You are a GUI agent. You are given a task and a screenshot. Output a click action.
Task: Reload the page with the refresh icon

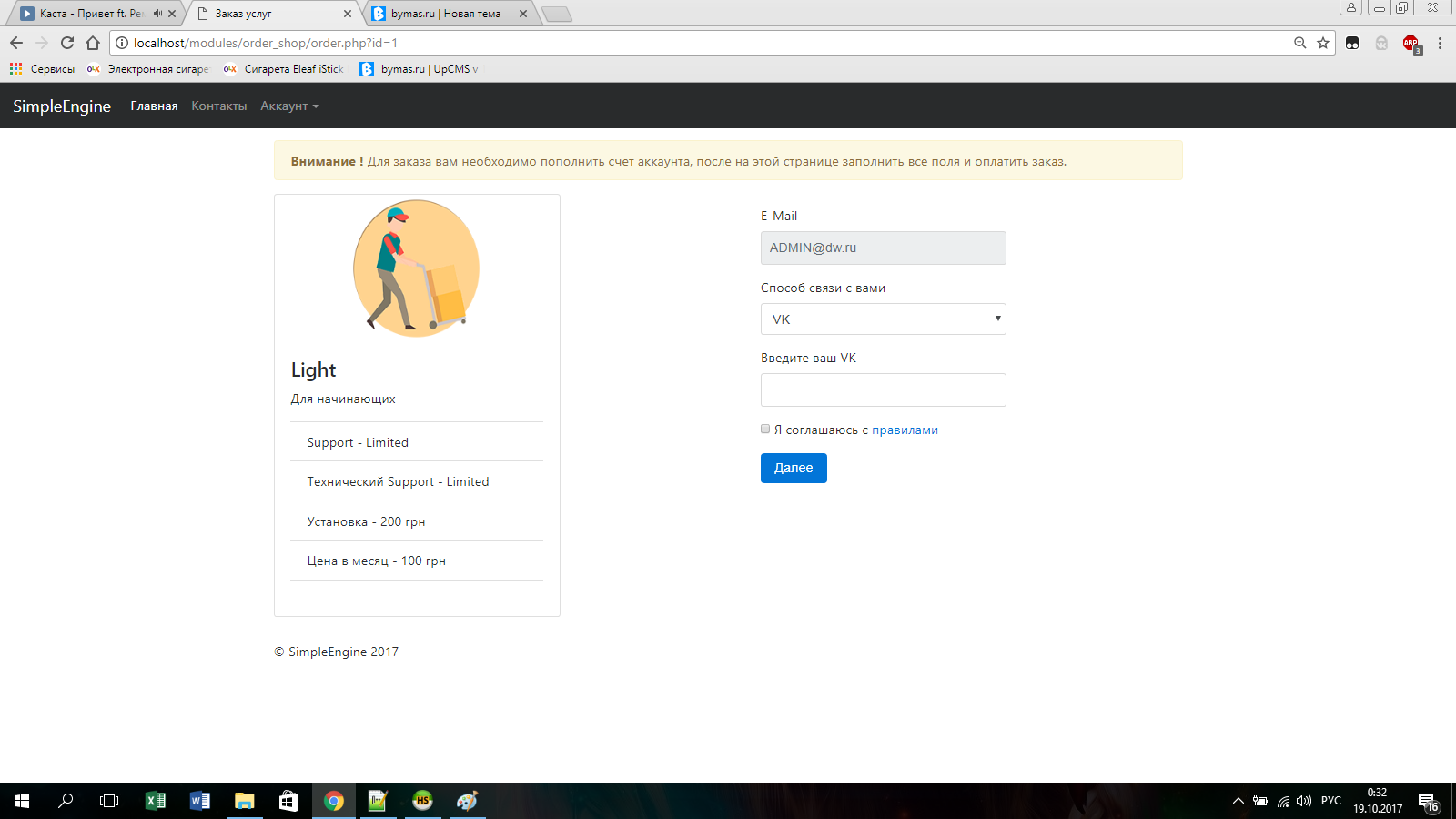tap(67, 43)
